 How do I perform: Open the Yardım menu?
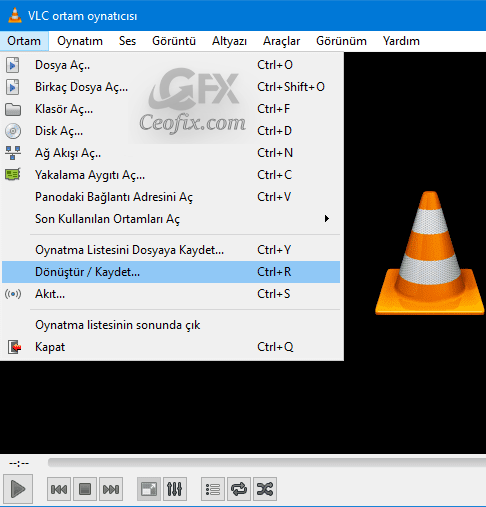(401, 41)
